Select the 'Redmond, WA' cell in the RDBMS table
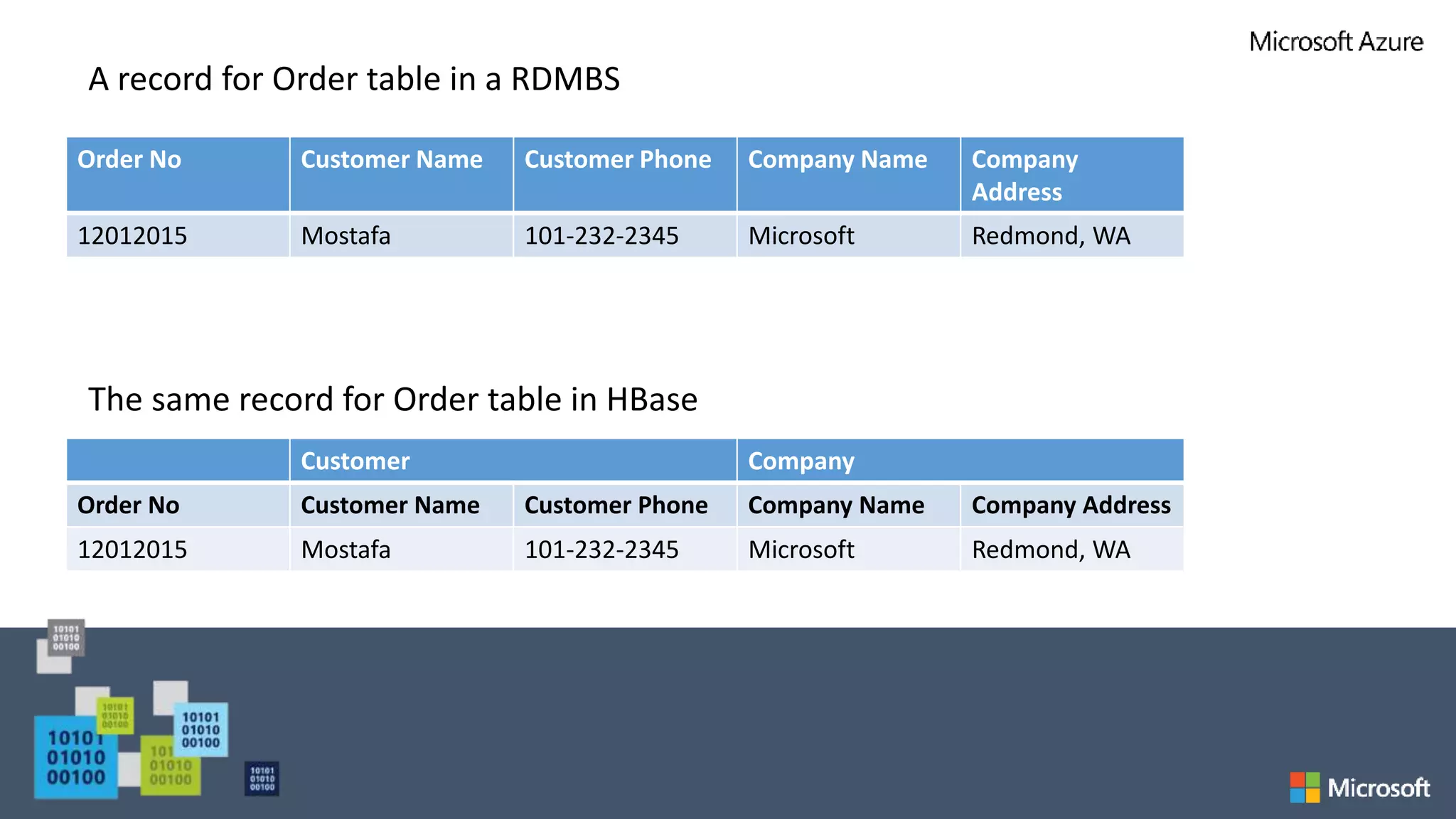1456x819 pixels. pyautogui.click(x=1072, y=235)
